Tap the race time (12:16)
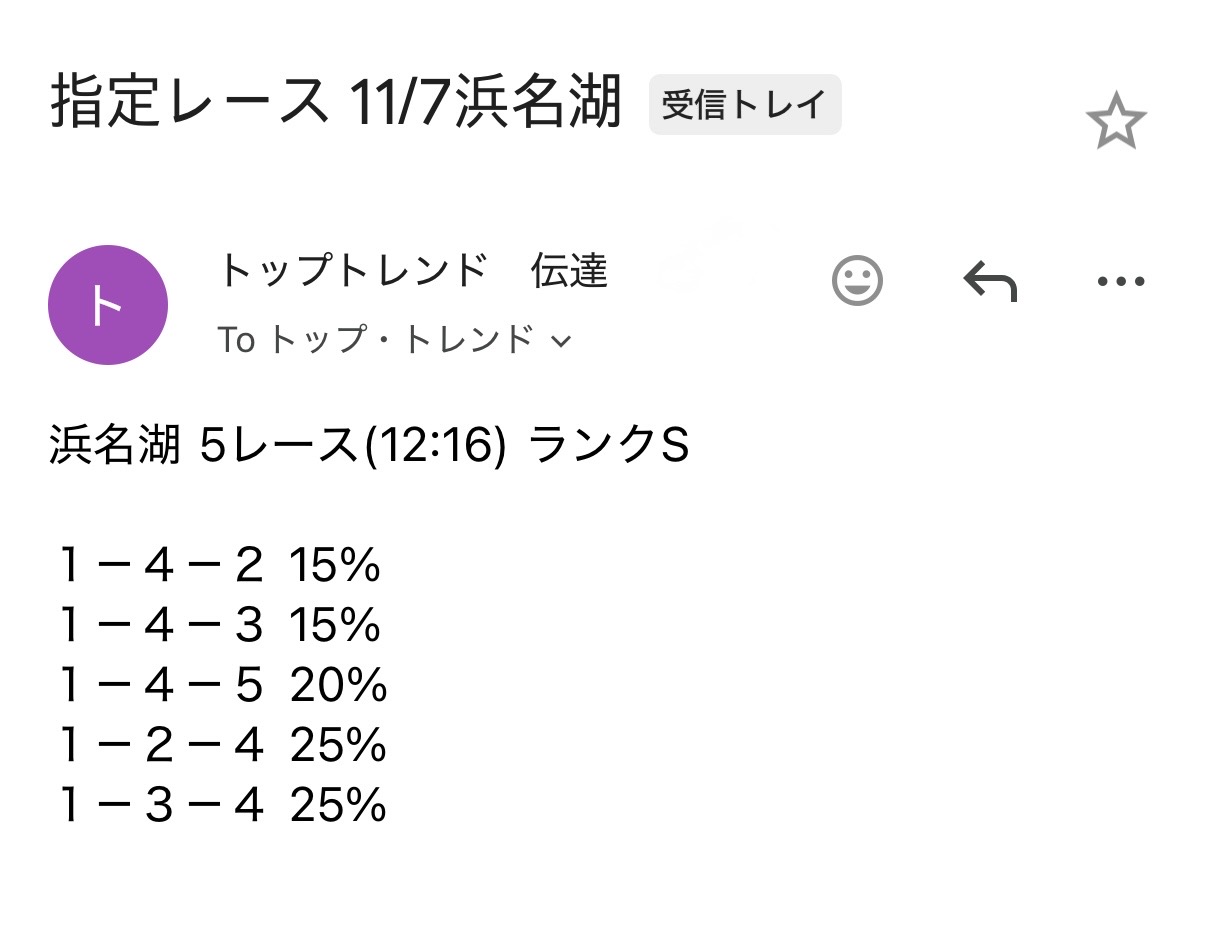The image size is (1206, 945). point(433,447)
